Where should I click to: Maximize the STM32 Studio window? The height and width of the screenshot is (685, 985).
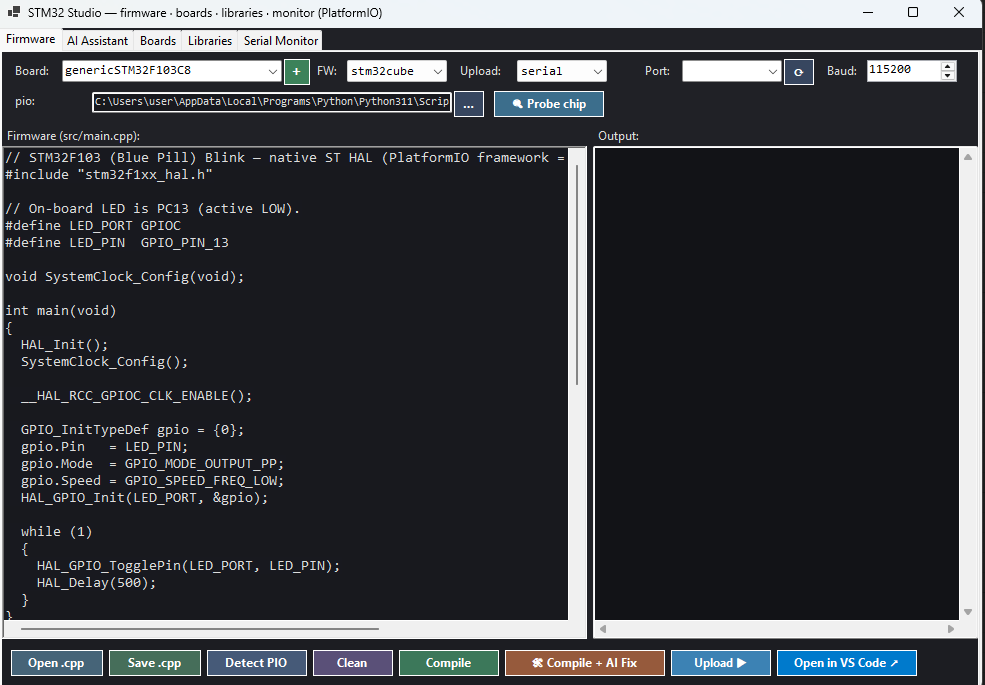[x=913, y=13]
